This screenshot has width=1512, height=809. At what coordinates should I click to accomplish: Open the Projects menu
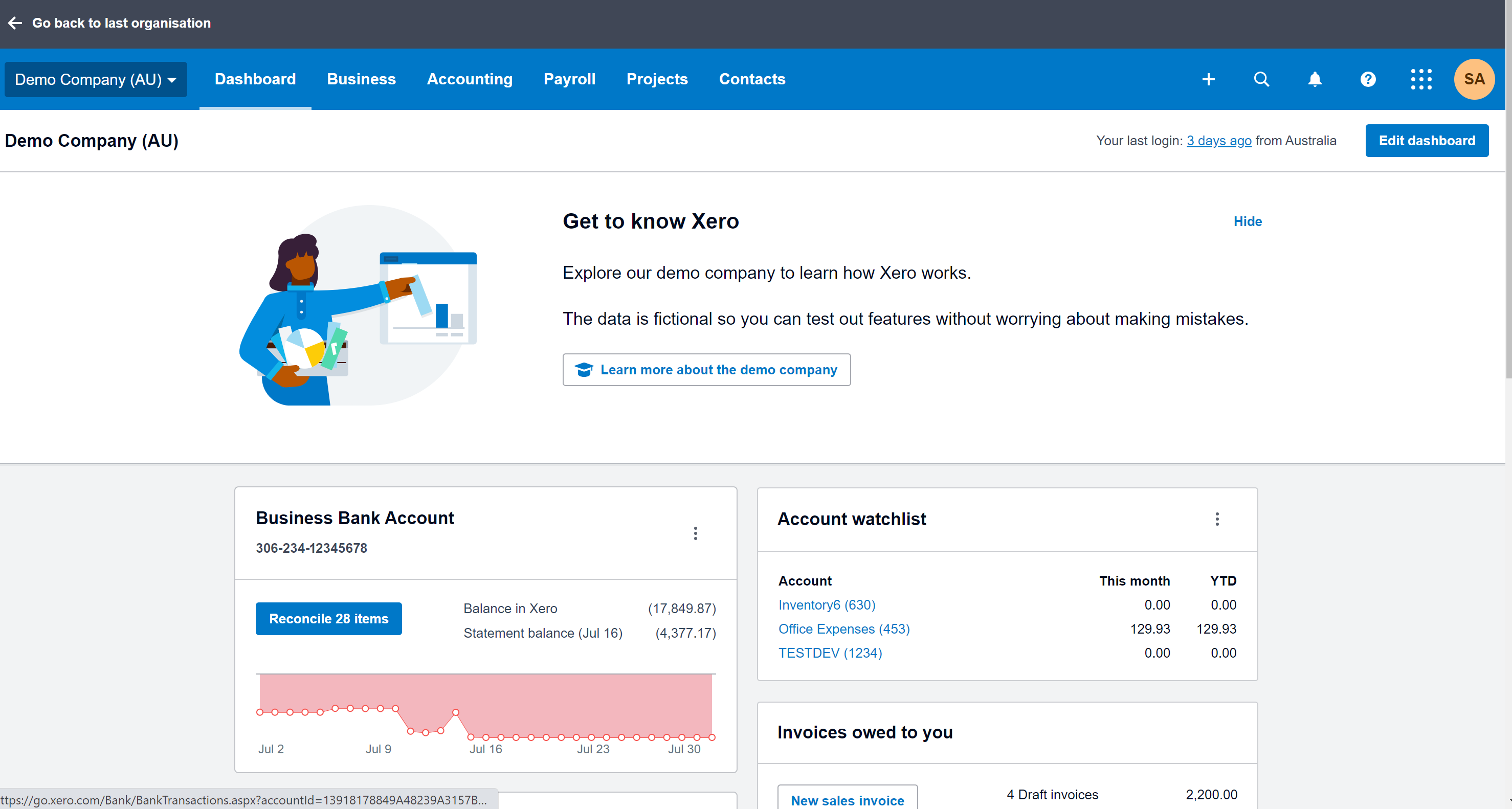[x=657, y=79]
